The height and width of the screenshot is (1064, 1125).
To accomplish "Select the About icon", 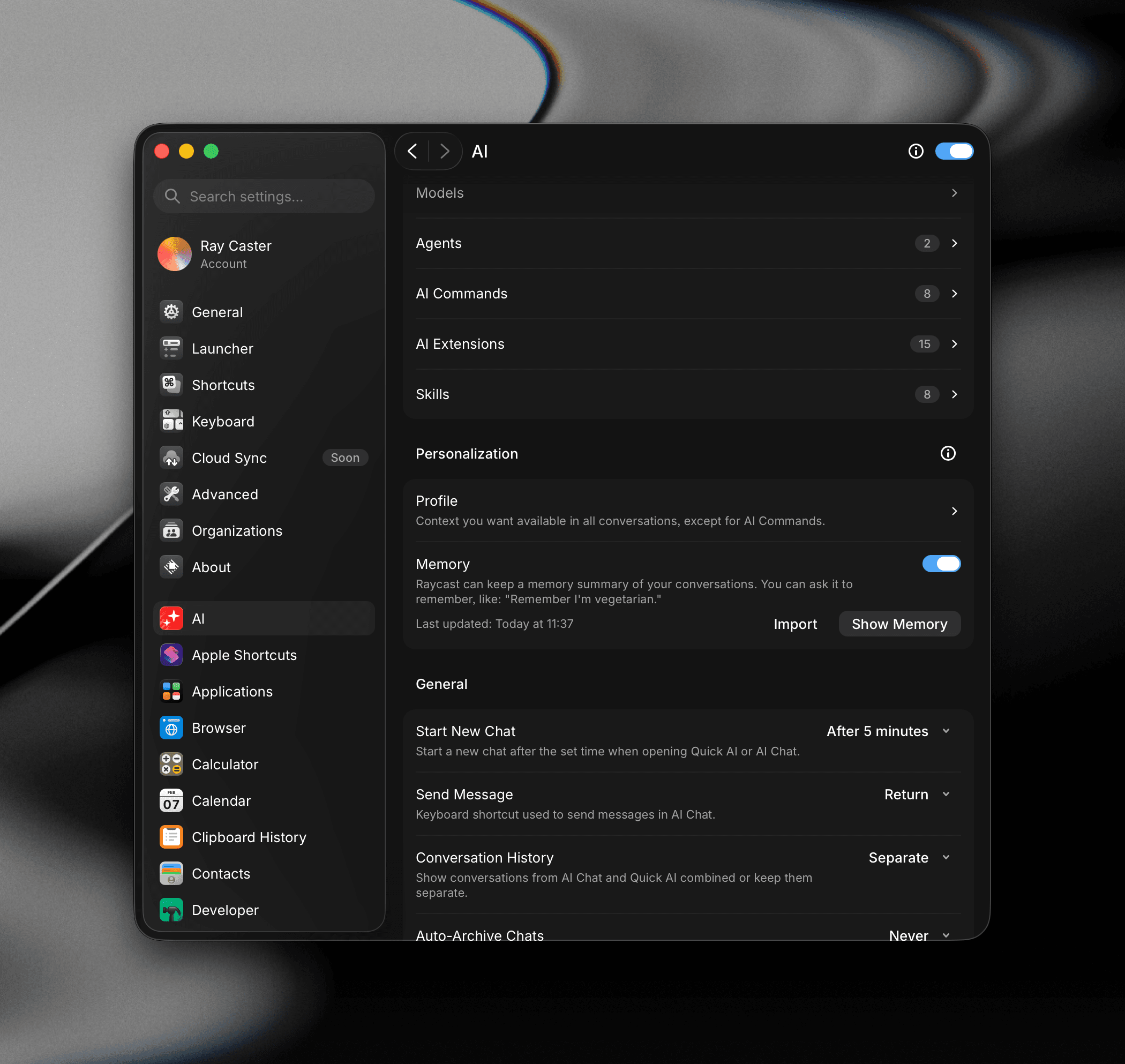I will point(171,567).
